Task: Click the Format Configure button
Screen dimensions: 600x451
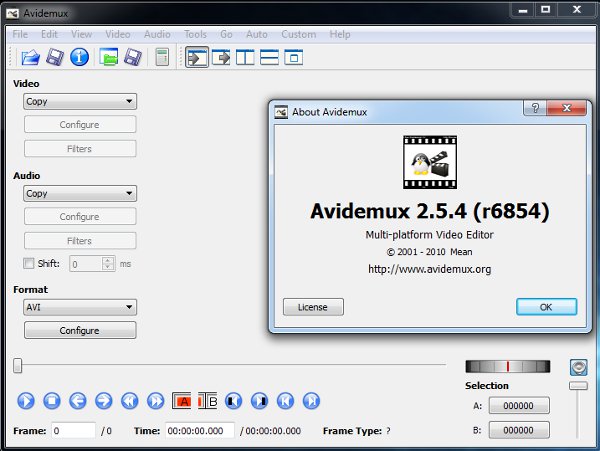Action: (80, 331)
